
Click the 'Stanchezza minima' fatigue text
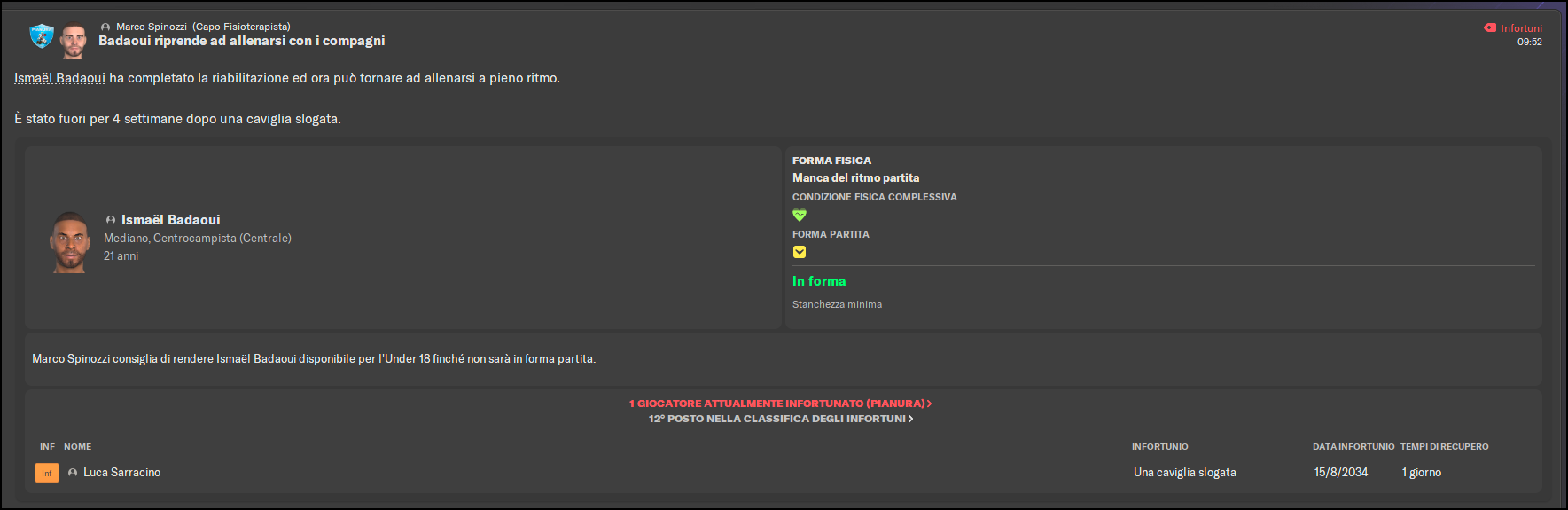coord(837,304)
